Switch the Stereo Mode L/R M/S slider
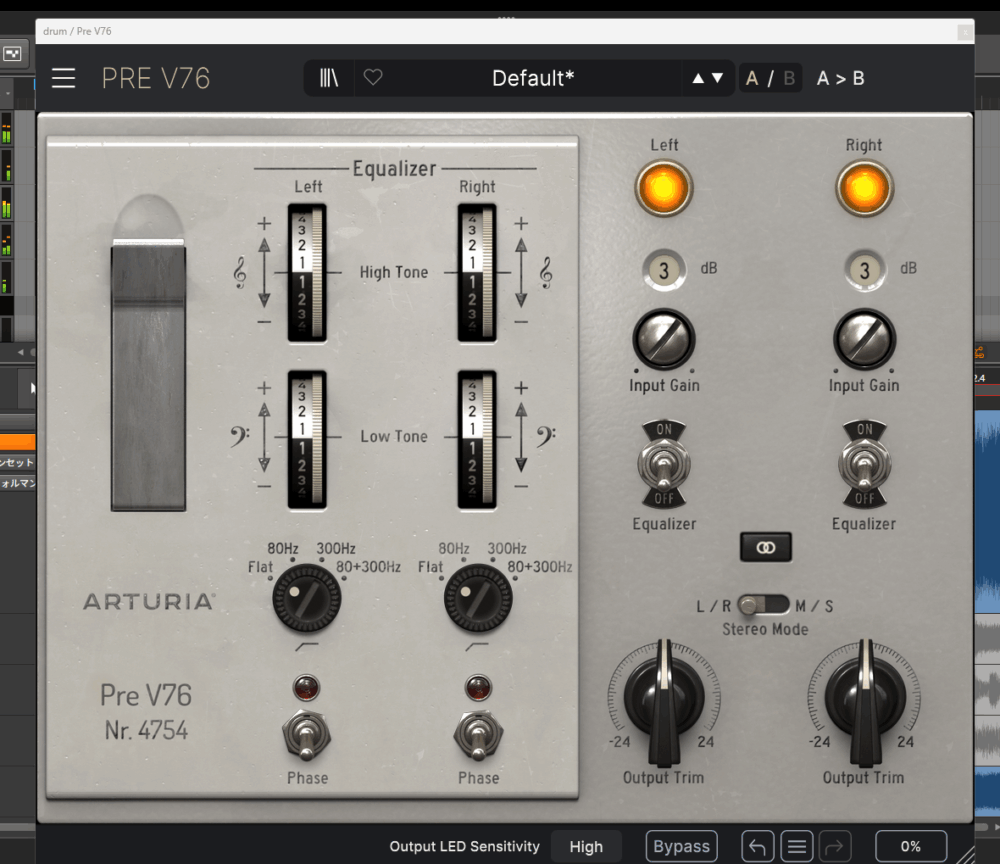This screenshot has height=864, width=1000. pyautogui.click(x=763, y=605)
